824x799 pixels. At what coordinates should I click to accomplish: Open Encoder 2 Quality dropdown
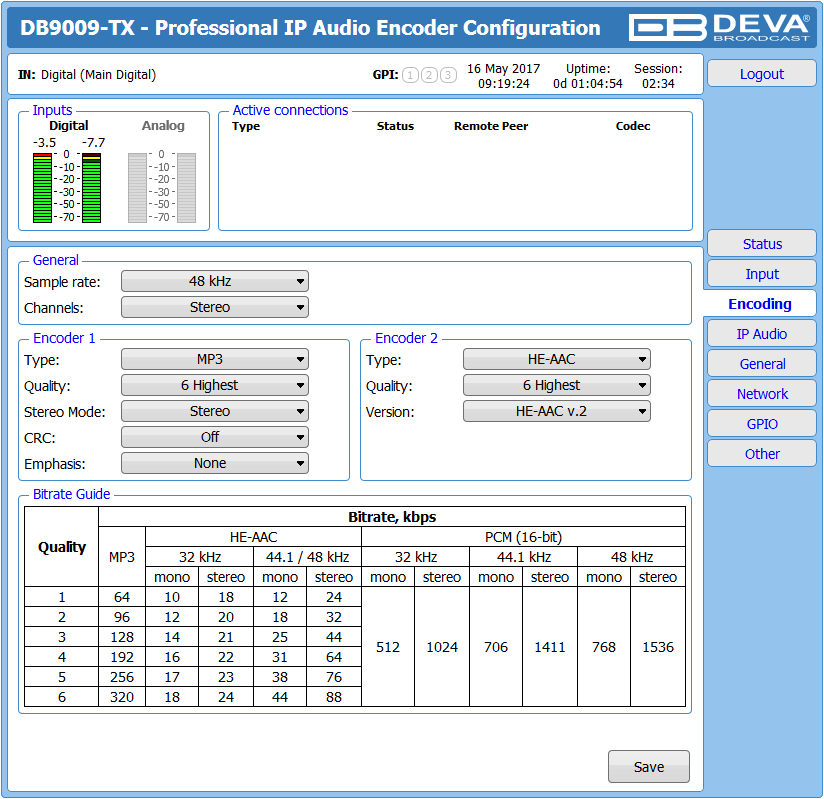tap(557, 385)
